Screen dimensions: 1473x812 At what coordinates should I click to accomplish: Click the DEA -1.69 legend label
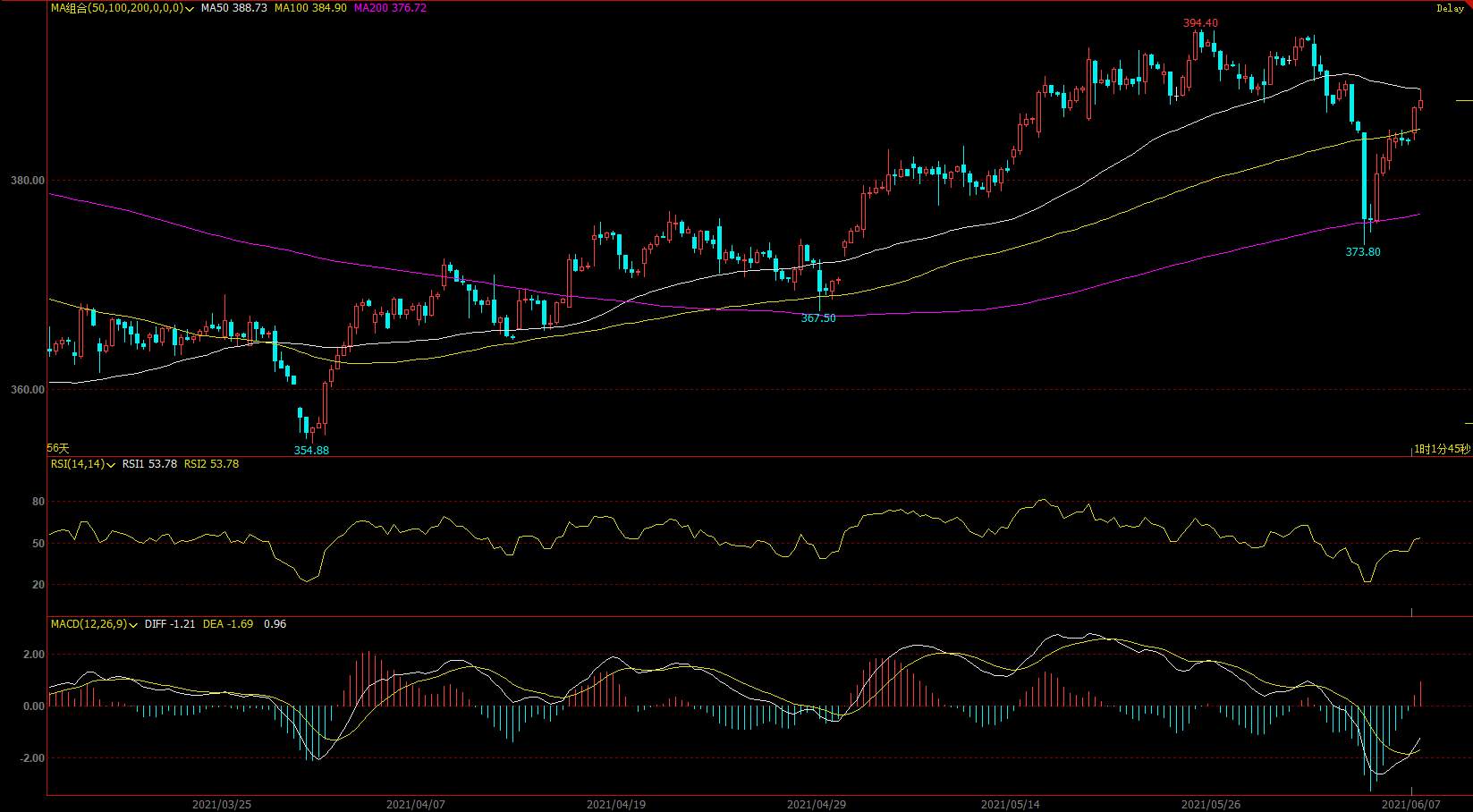click(228, 624)
